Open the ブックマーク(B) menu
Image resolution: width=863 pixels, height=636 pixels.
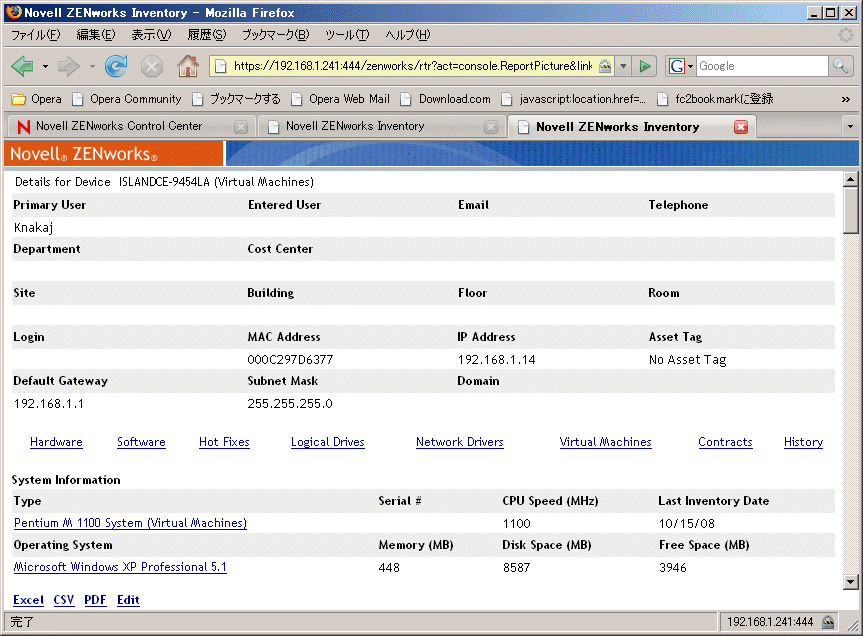tap(276, 35)
